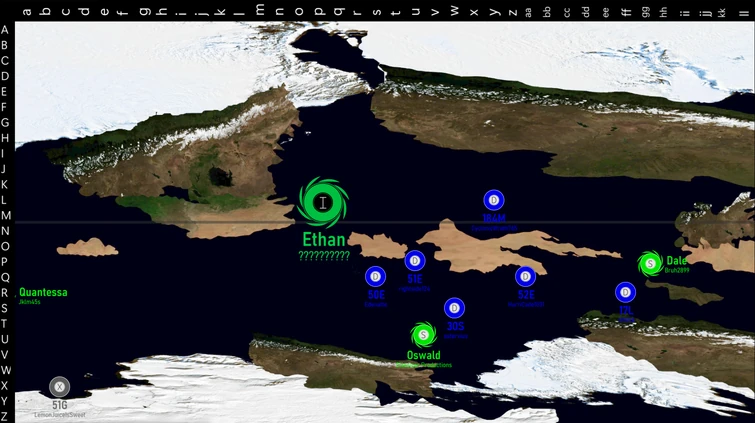The image size is (755, 423).
Task: Click Hurricane Ethan's green cyclone icon
Action: [323, 202]
